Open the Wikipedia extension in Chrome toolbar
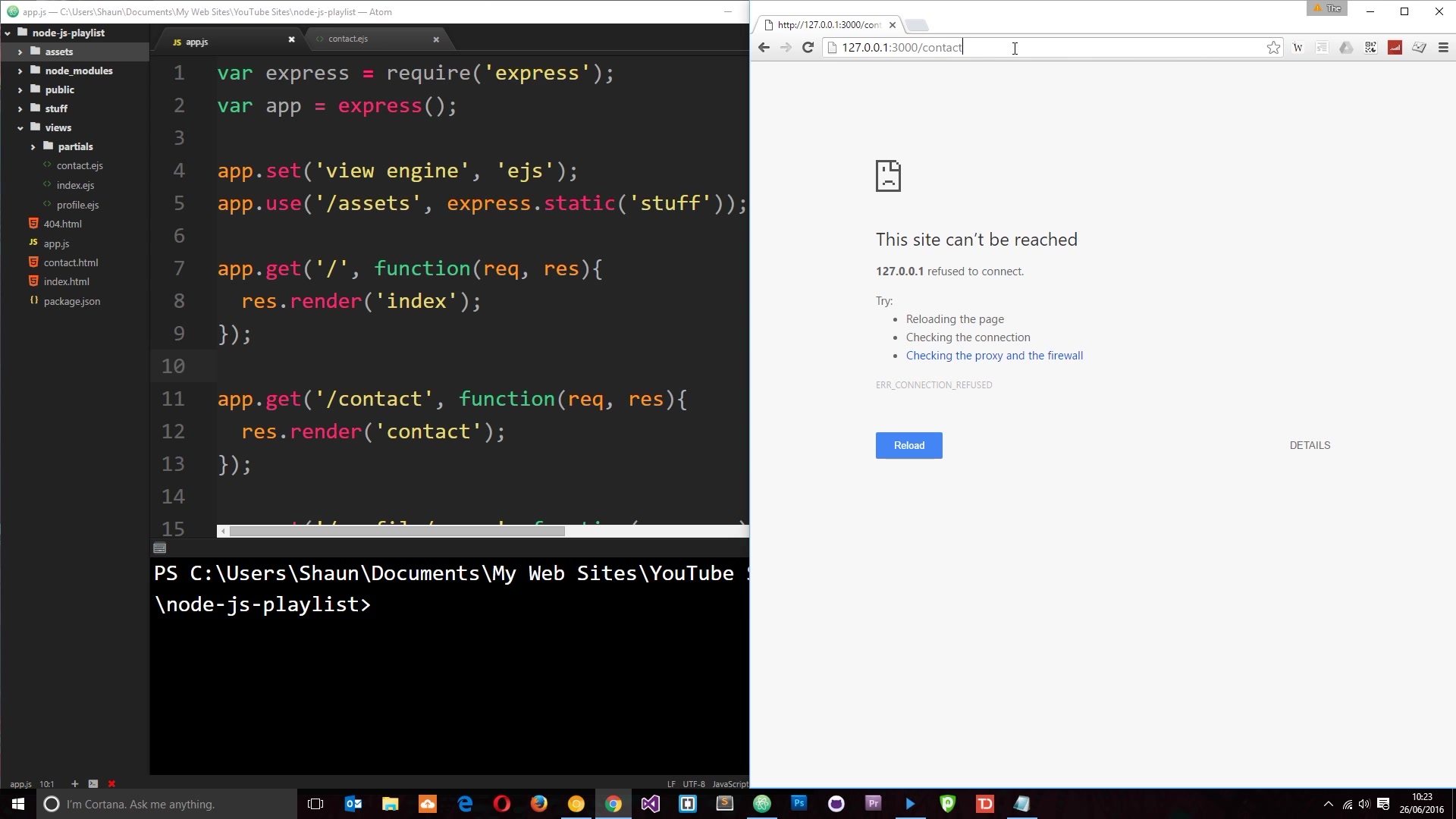This screenshot has width=1456, height=819. [x=1298, y=47]
